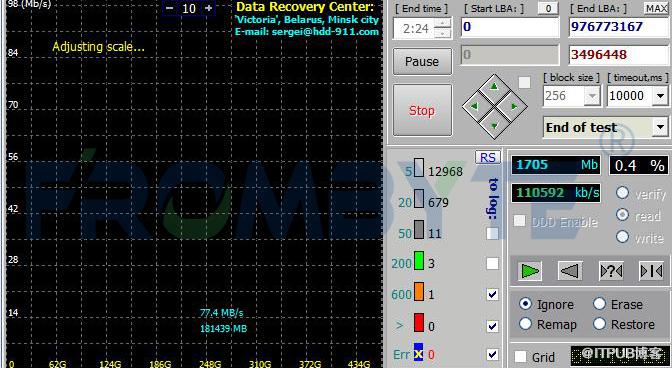Viewport: 672px width, 368px height.
Task: Click the up arrow on navigation diamond
Action: (494, 87)
